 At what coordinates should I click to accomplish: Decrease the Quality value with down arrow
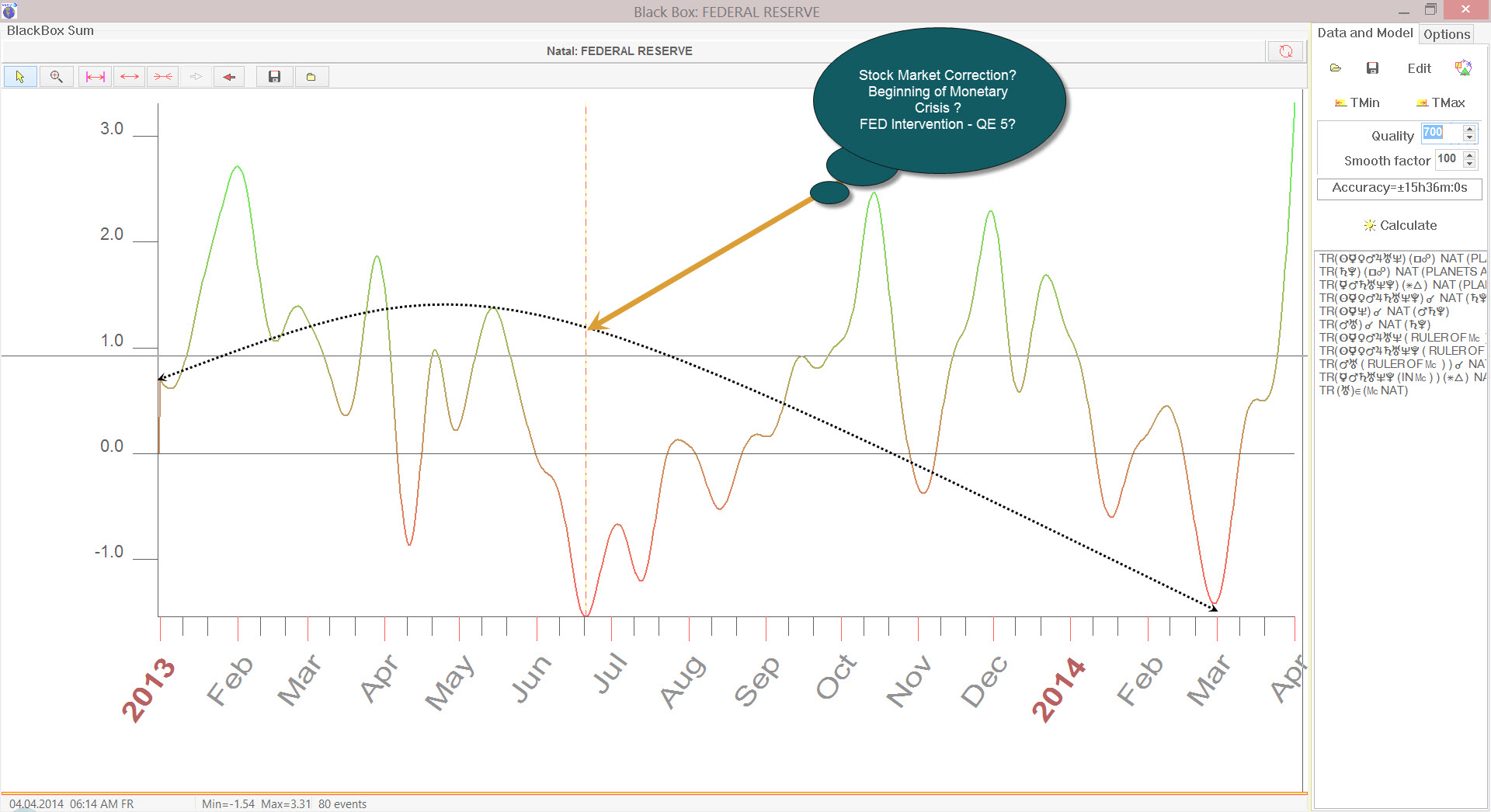click(x=1469, y=138)
